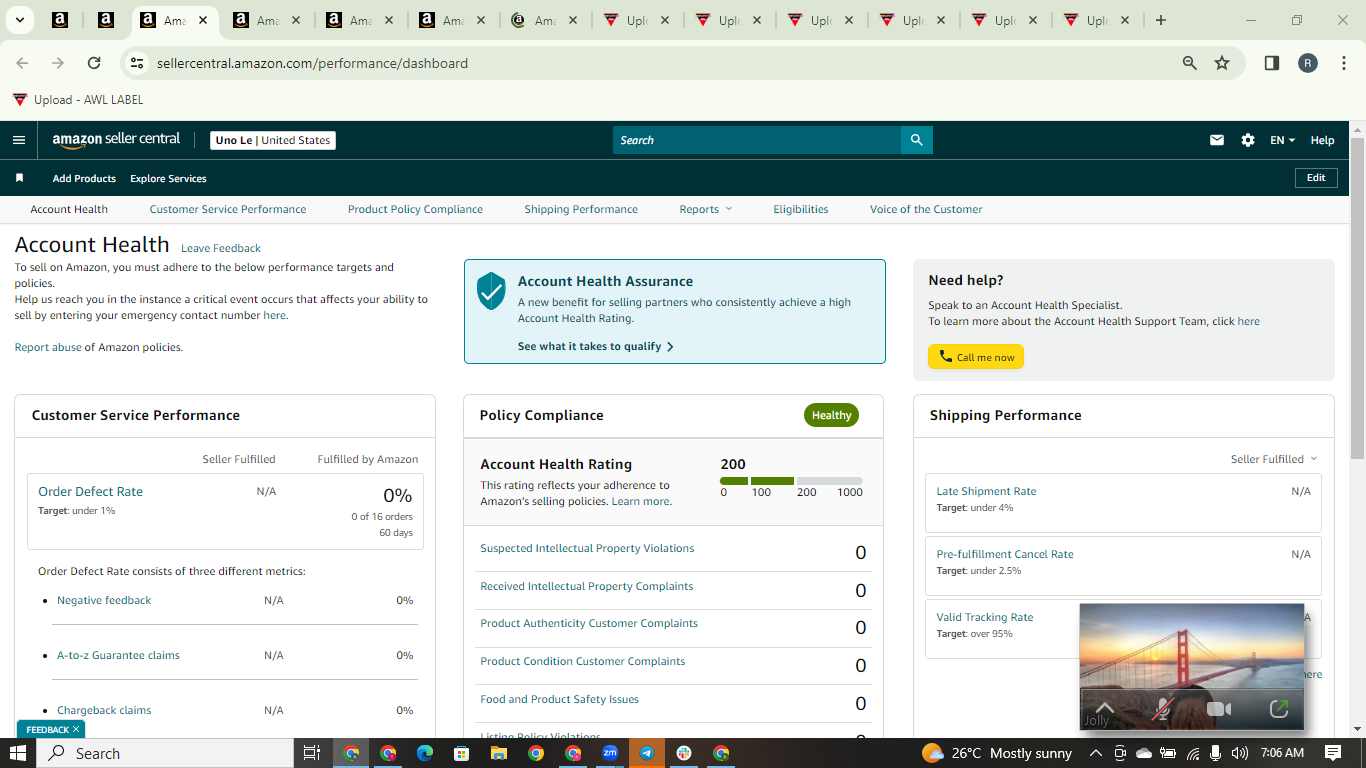This screenshot has height=768, width=1366.
Task: Close the FEEDBACK tab with its X
Action: (76, 730)
